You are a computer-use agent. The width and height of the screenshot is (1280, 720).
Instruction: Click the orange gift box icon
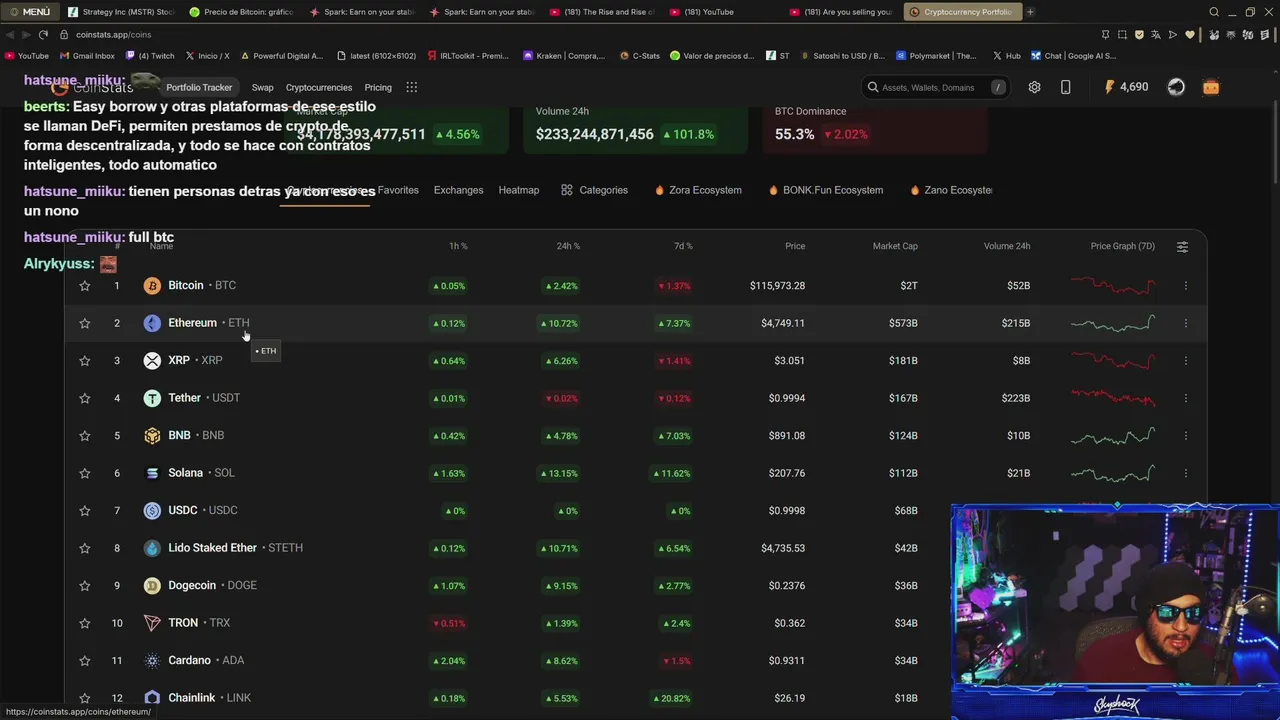pos(1211,87)
